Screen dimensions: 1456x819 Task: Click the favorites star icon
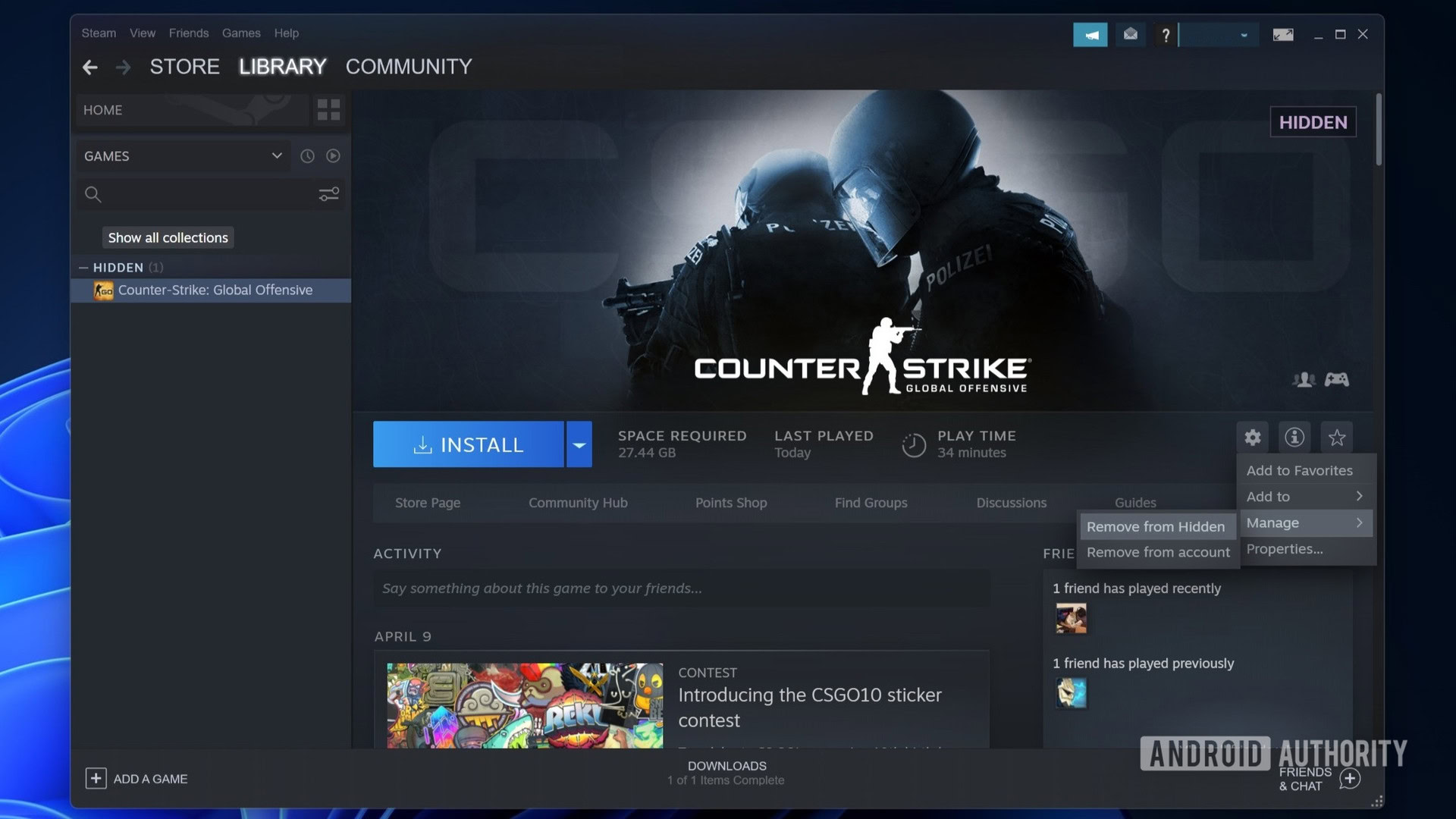tap(1337, 438)
